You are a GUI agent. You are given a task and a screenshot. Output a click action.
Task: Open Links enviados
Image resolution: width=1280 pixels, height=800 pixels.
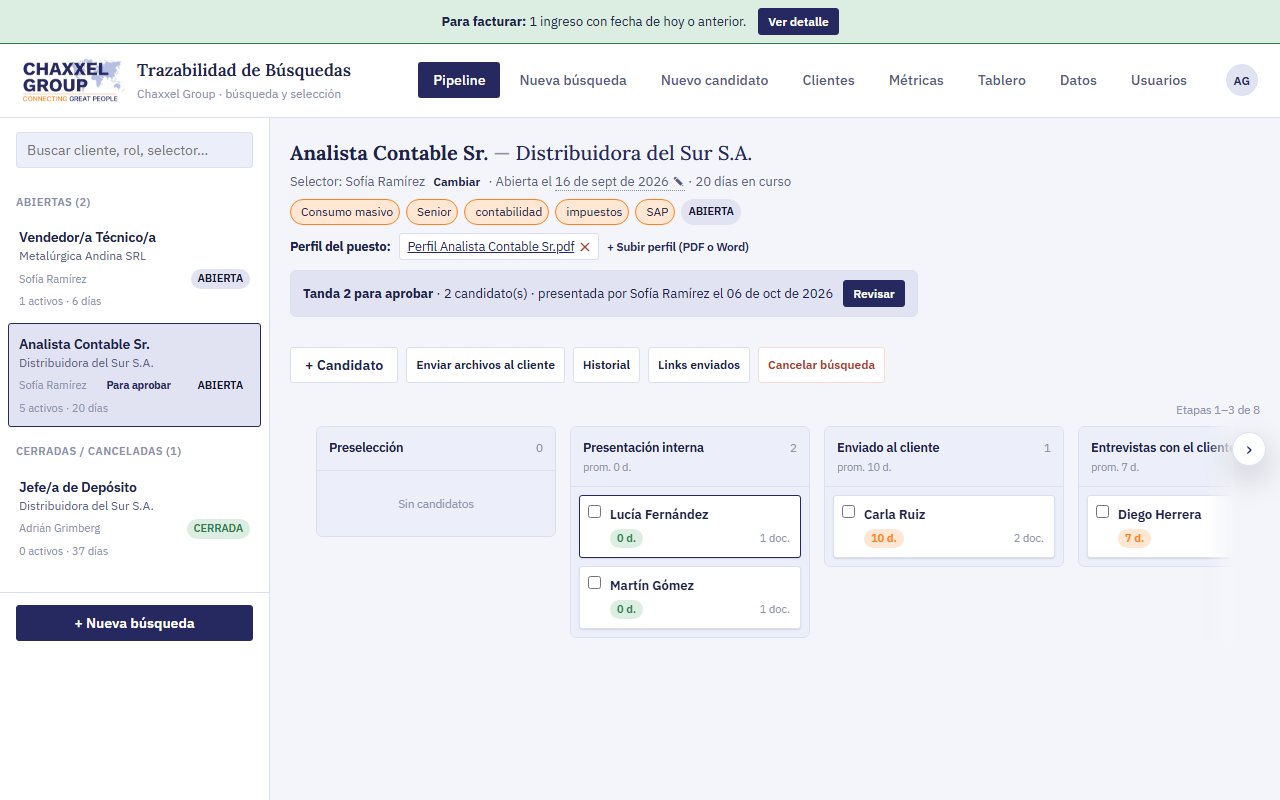(699, 365)
